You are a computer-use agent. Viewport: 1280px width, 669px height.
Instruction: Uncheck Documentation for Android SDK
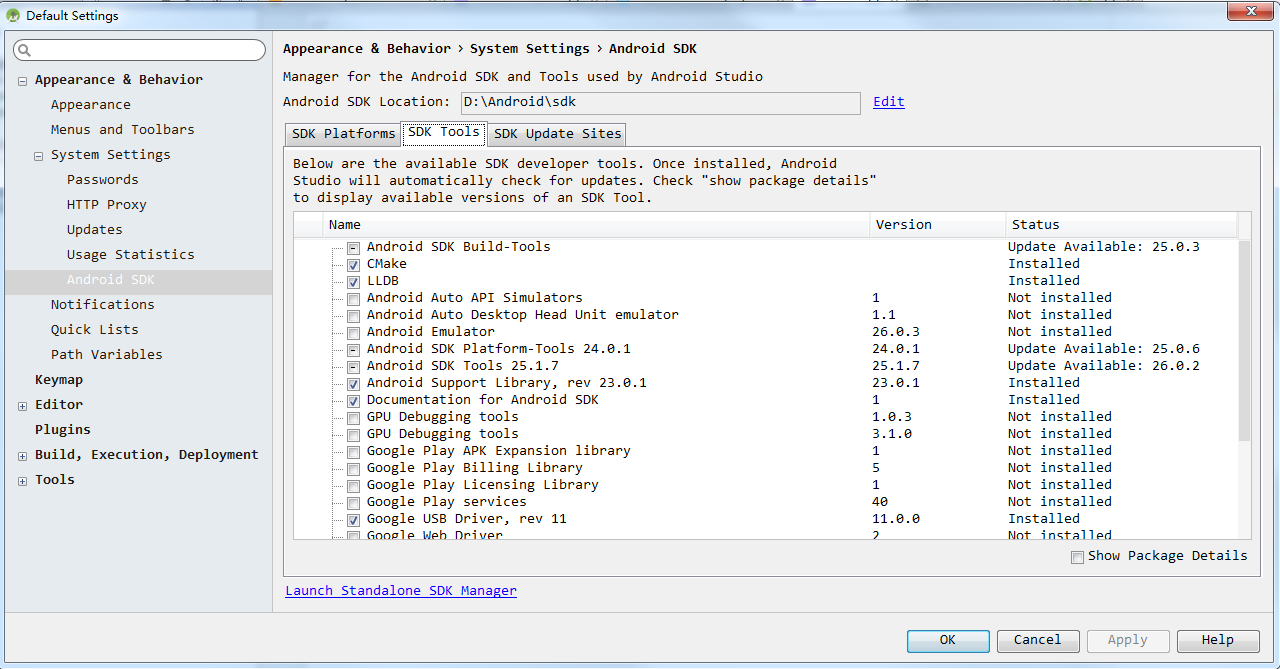click(x=353, y=401)
